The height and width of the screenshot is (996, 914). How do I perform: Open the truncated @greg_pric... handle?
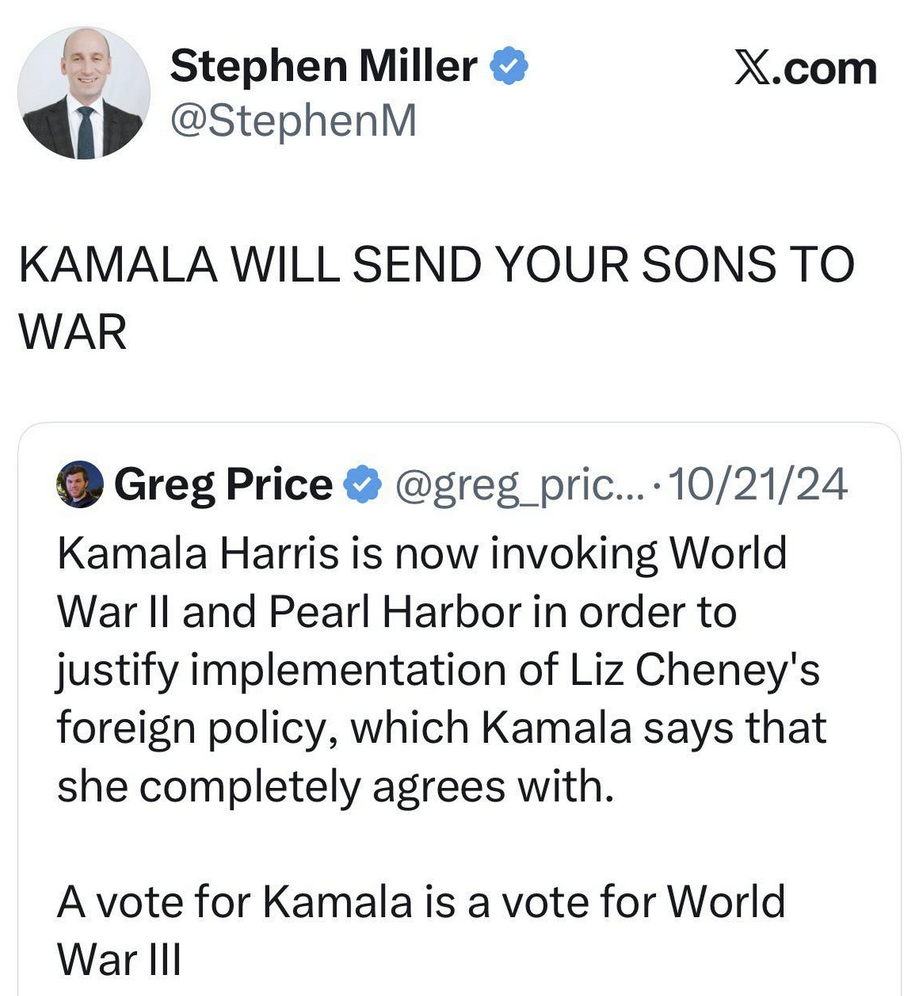coord(517,486)
